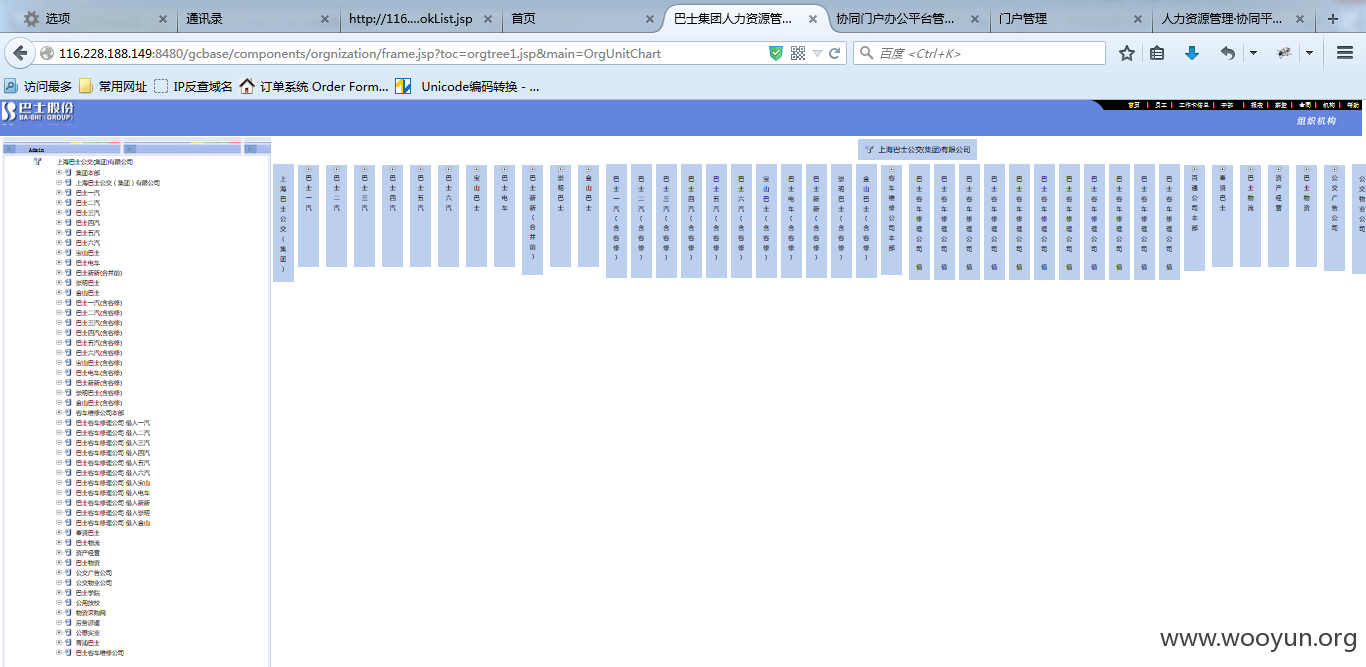Open 员工 in top black menu bar
Screen dimensions: 1366x667
[1161, 104]
